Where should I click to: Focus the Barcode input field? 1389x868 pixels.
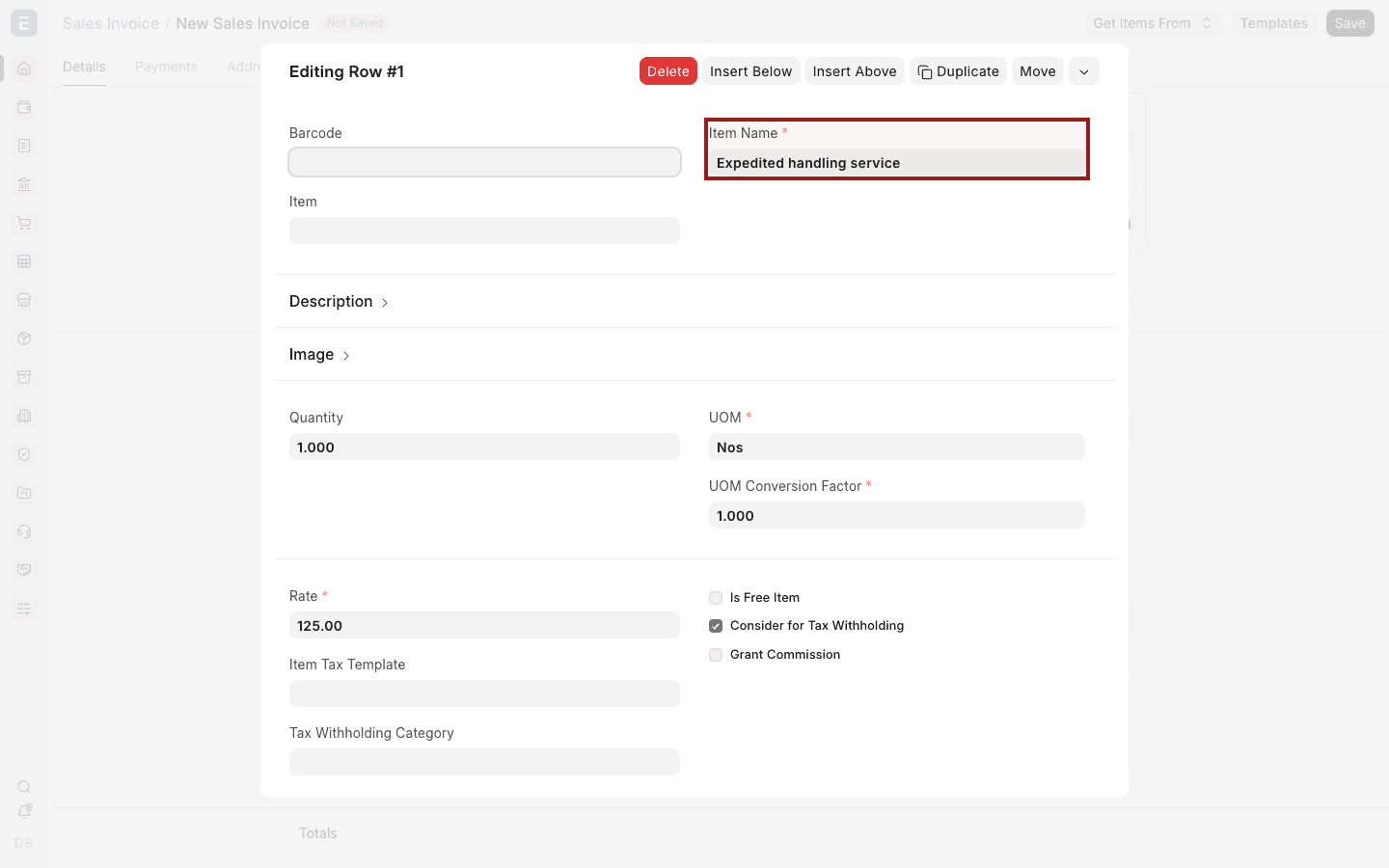[x=484, y=162]
